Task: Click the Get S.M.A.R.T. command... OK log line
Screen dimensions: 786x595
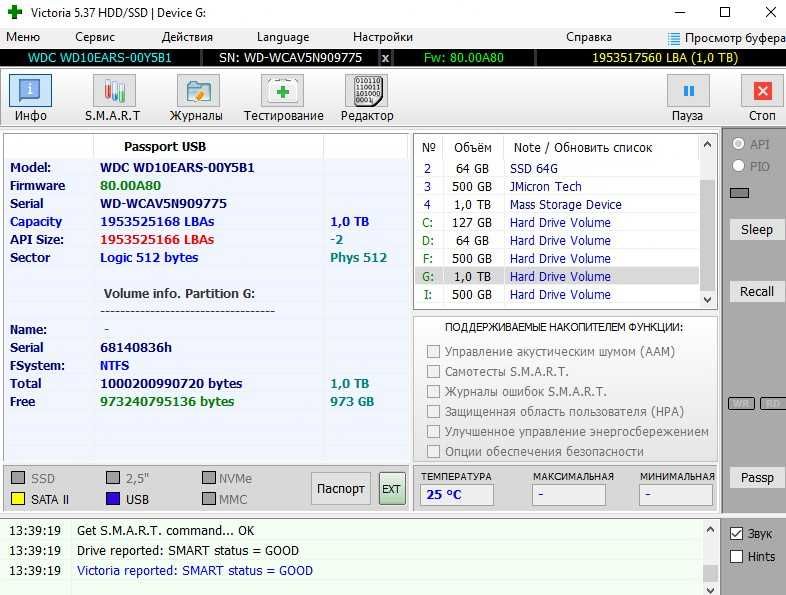Action: coord(165,530)
